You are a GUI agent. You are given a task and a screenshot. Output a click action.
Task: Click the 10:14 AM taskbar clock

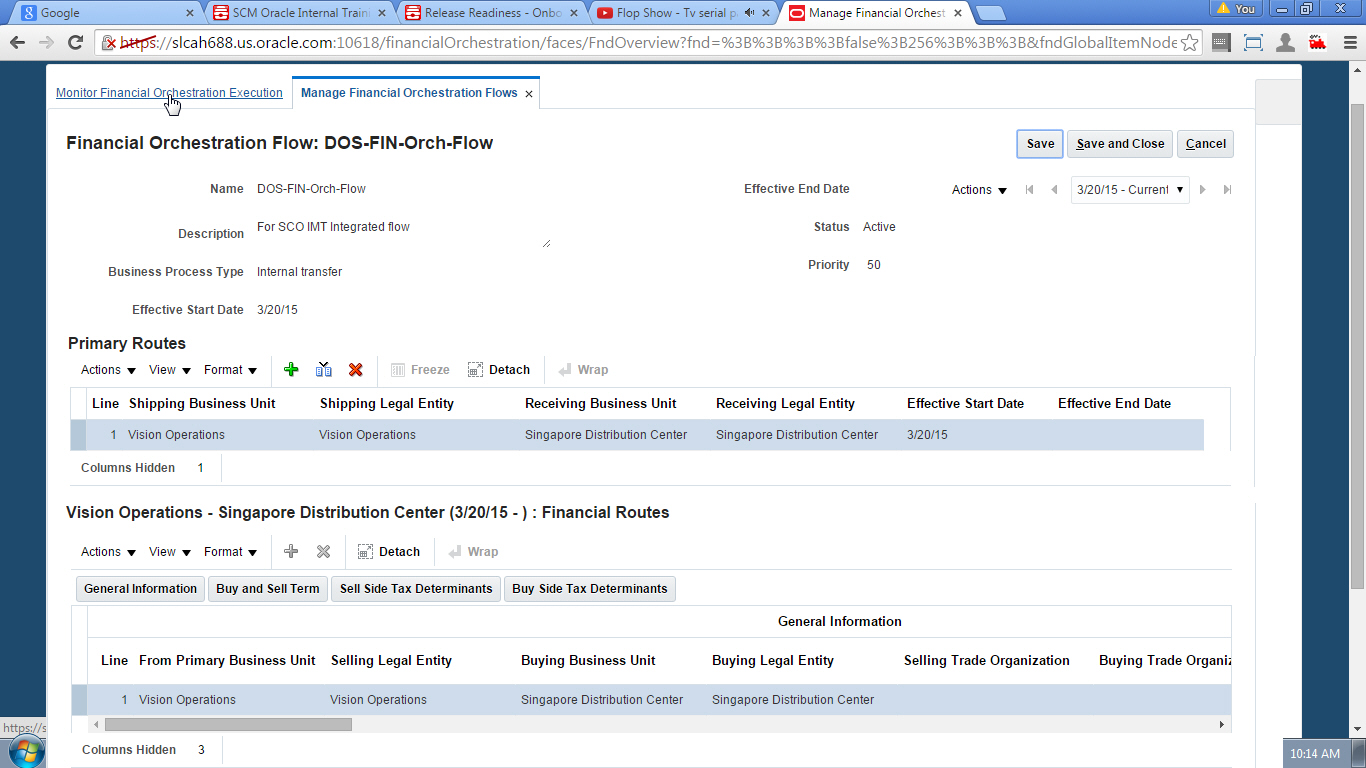(x=1315, y=754)
